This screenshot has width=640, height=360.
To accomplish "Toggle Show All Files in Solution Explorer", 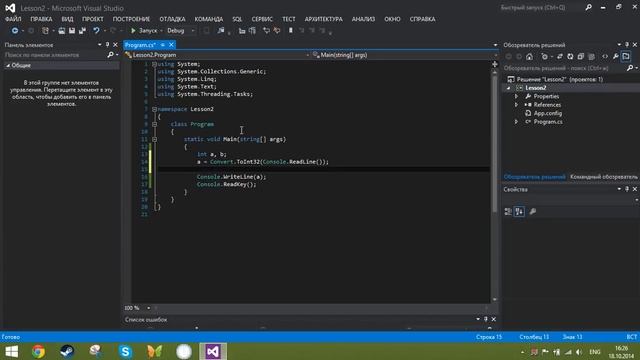I will tap(591, 57).
